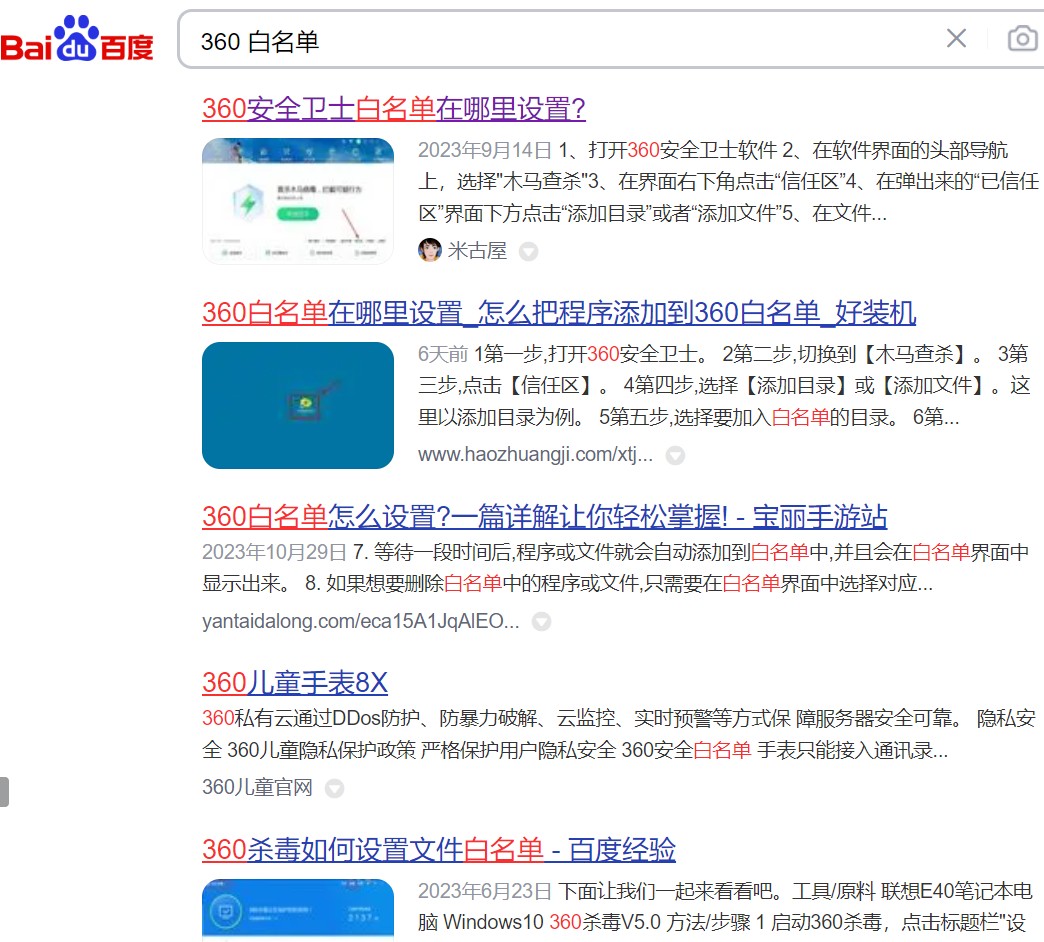Open www.haozhuangji.com source URL
1044x942 pixels.
click(535, 454)
